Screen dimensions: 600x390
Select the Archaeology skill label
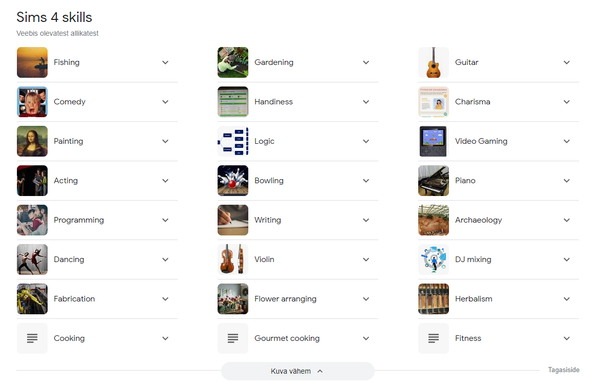point(478,220)
